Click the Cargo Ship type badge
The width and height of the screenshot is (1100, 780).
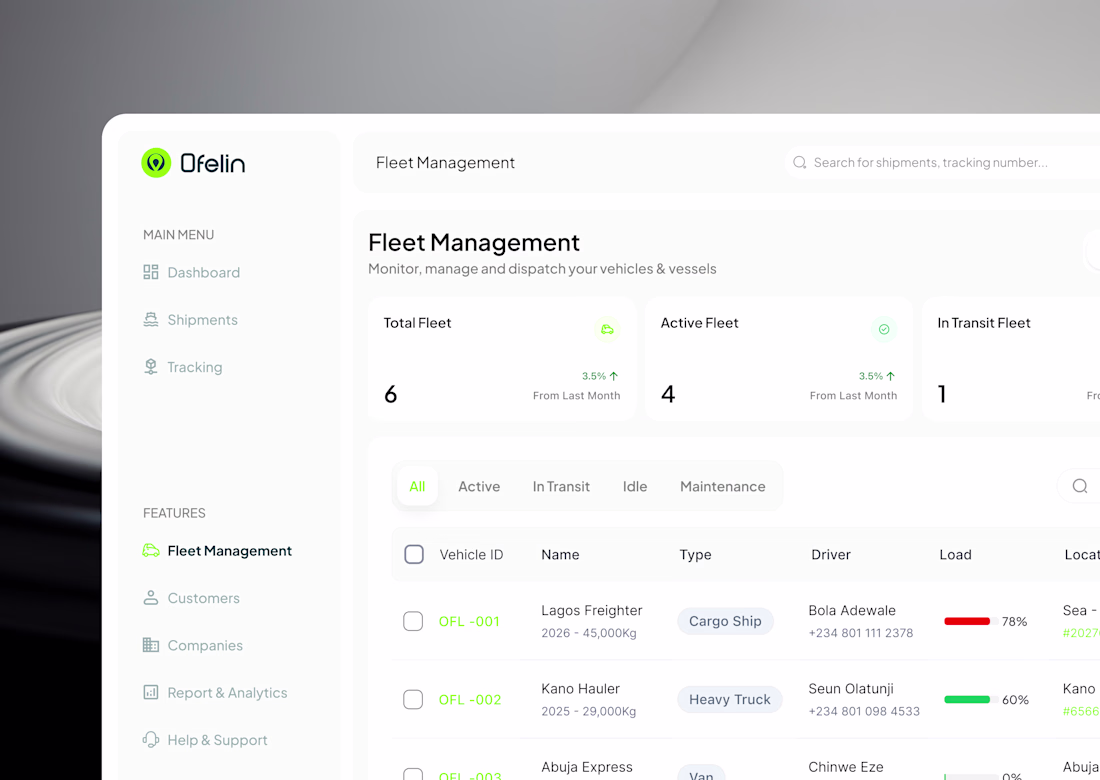725,621
